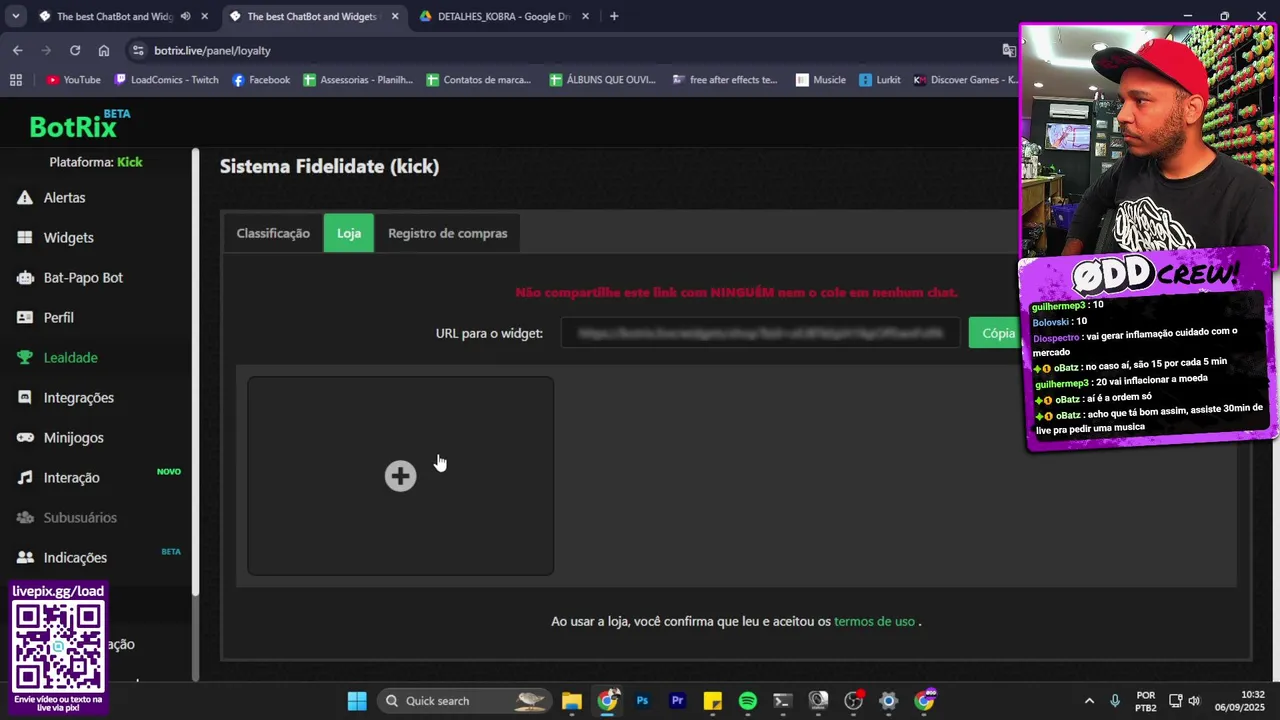Open Interação with the music note icon

(x=71, y=478)
